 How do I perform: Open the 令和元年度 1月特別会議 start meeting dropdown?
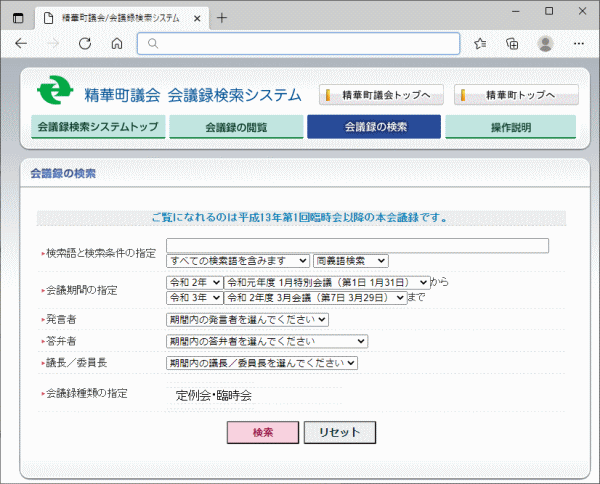click(x=327, y=283)
